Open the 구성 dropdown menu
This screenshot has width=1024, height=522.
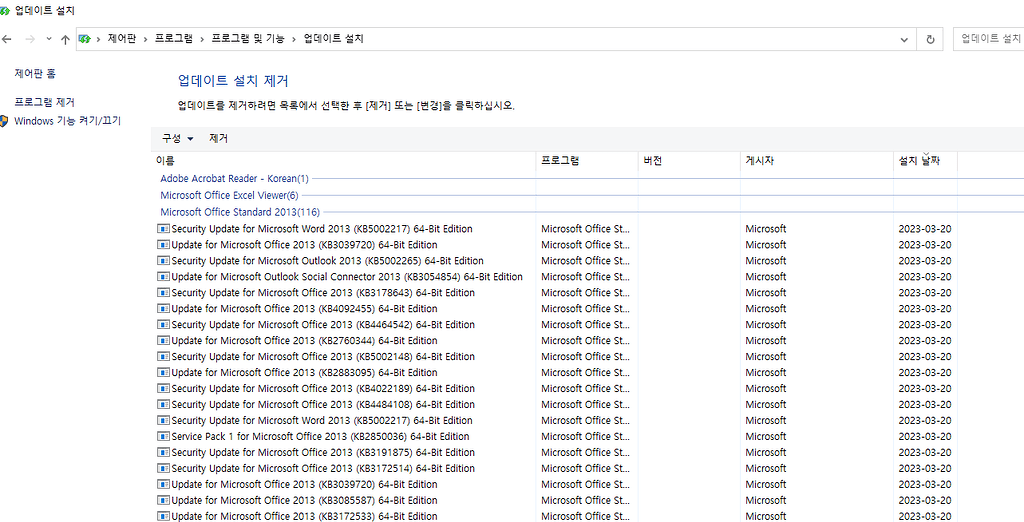click(178, 139)
